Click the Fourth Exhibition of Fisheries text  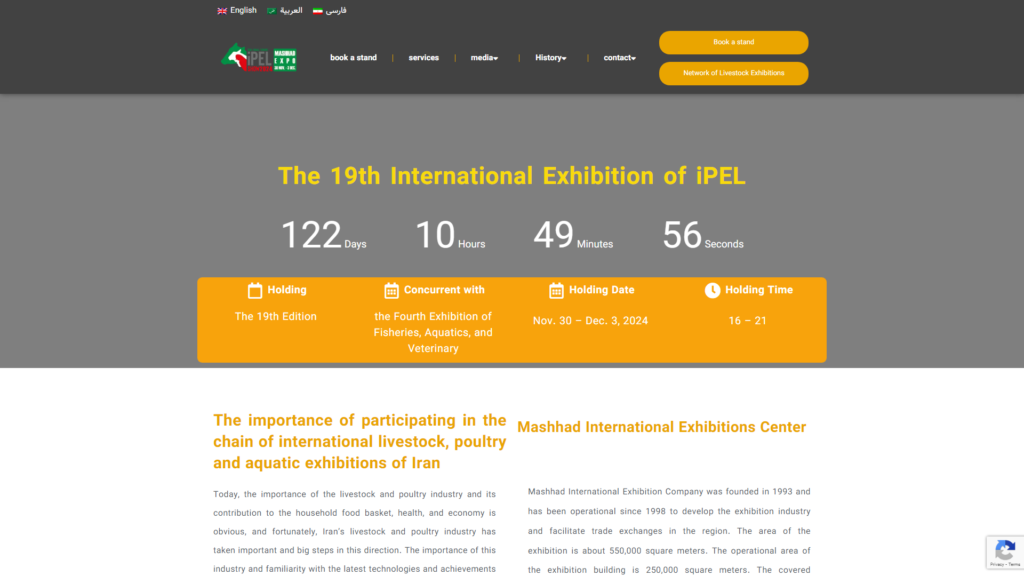[x=433, y=332]
